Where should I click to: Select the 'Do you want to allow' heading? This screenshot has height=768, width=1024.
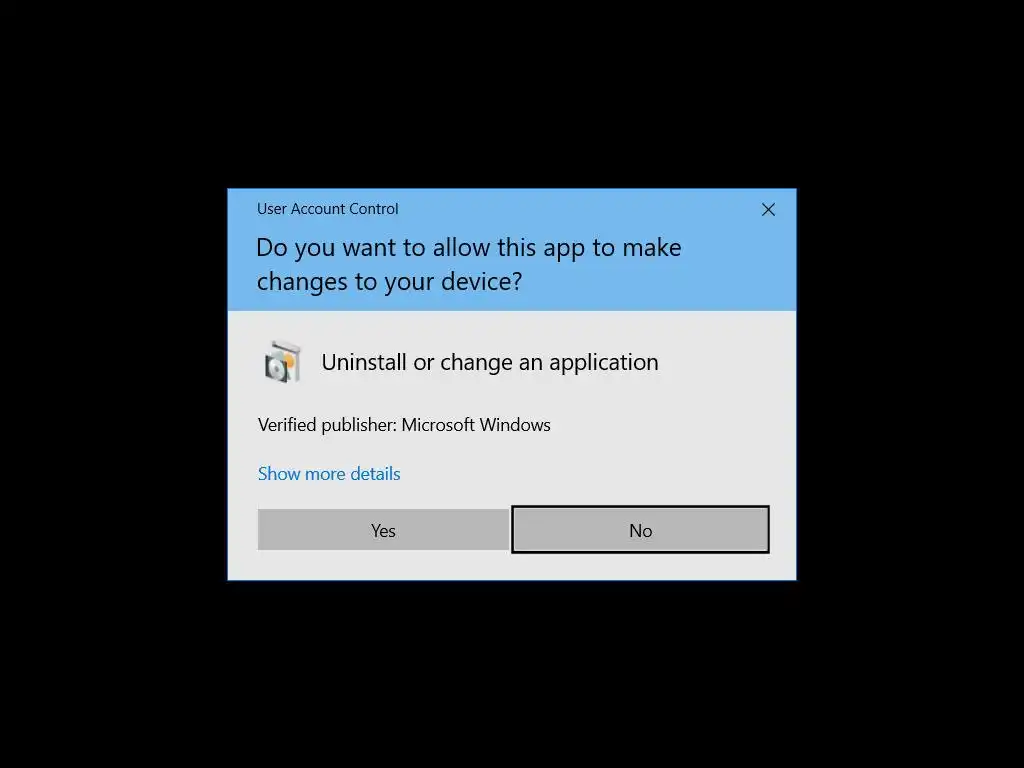click(x=468, y=264)
